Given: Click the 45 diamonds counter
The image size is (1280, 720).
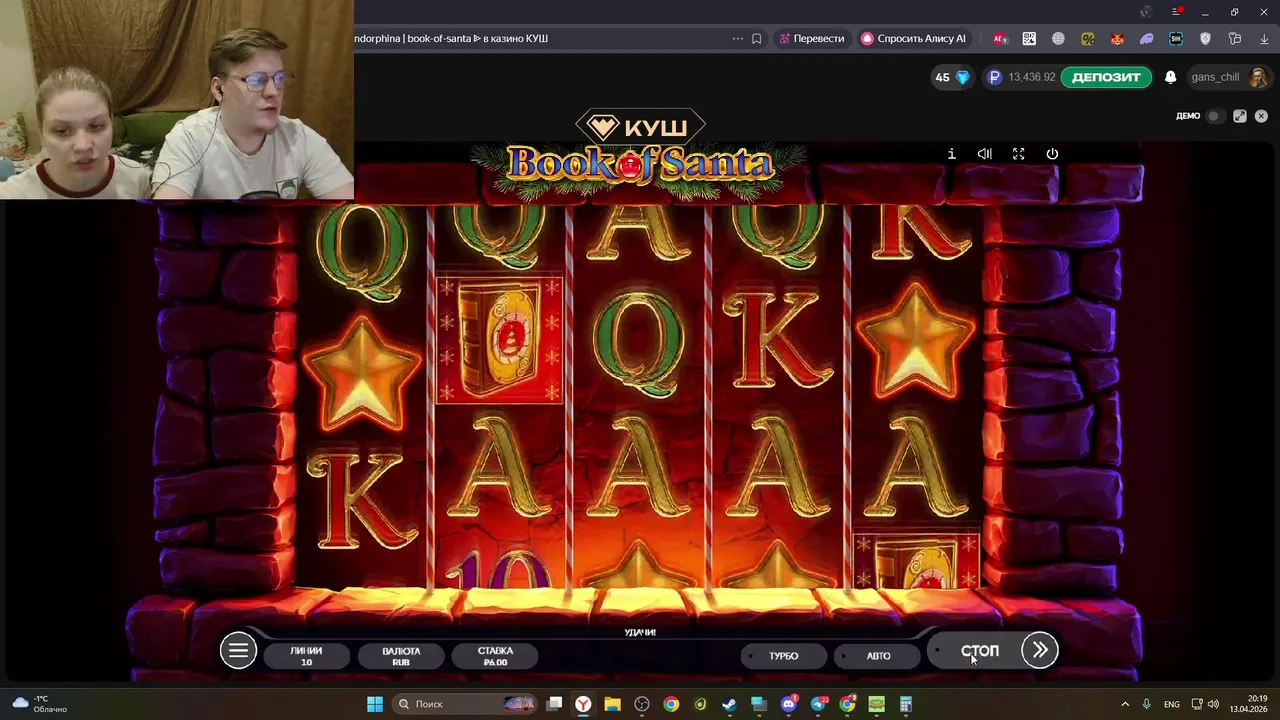Looking at the screenshot, I should click(951, 77).
